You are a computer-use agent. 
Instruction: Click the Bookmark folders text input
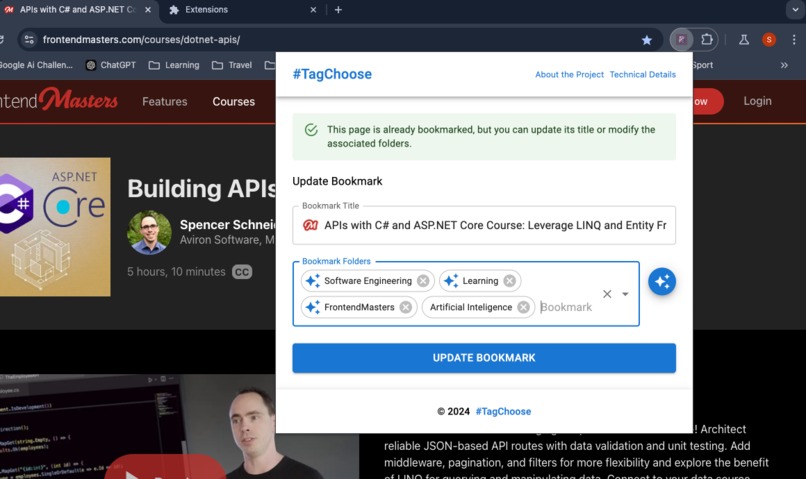568,307
